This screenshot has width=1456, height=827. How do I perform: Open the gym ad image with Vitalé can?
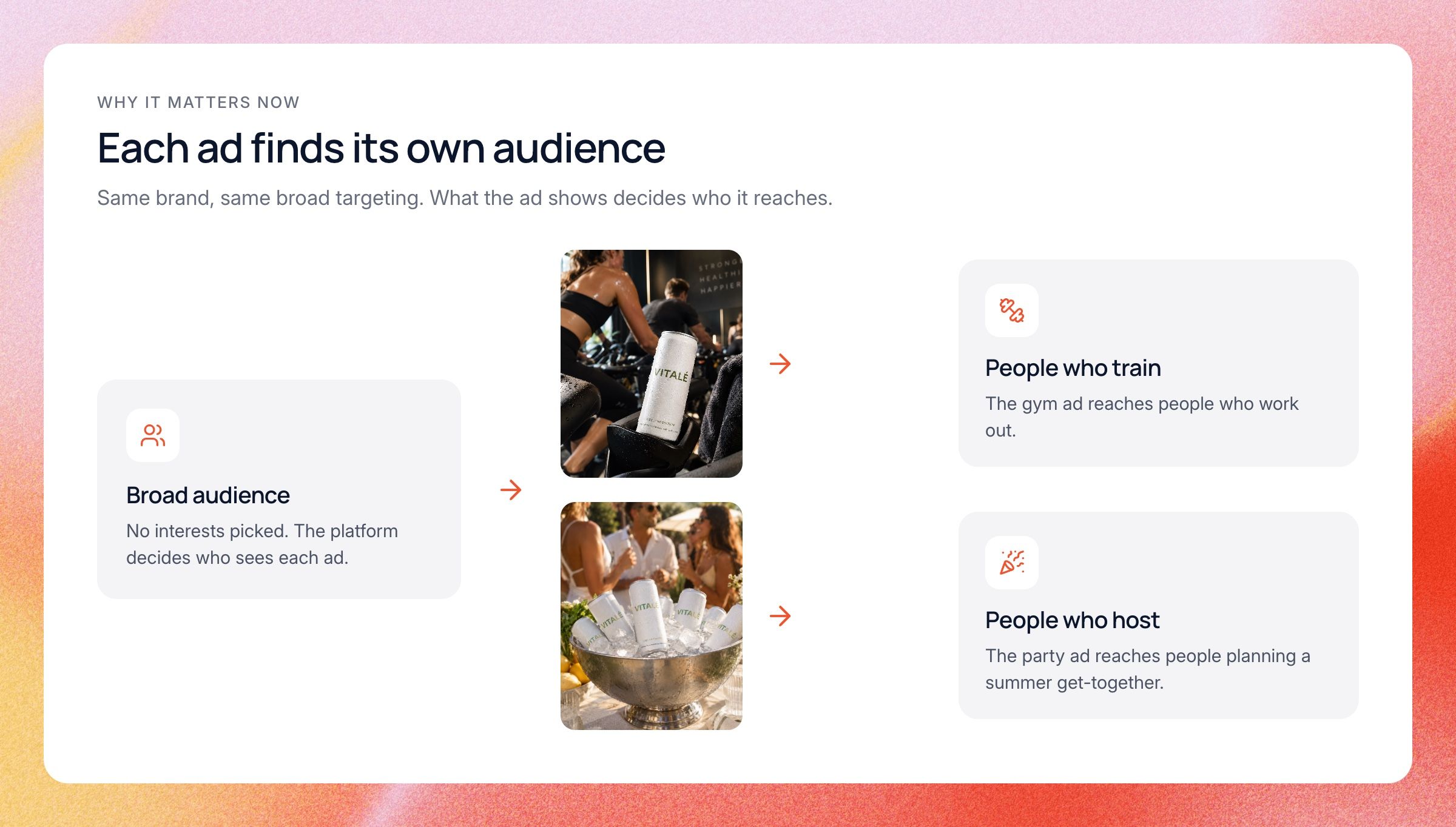(x=652, y=364)
